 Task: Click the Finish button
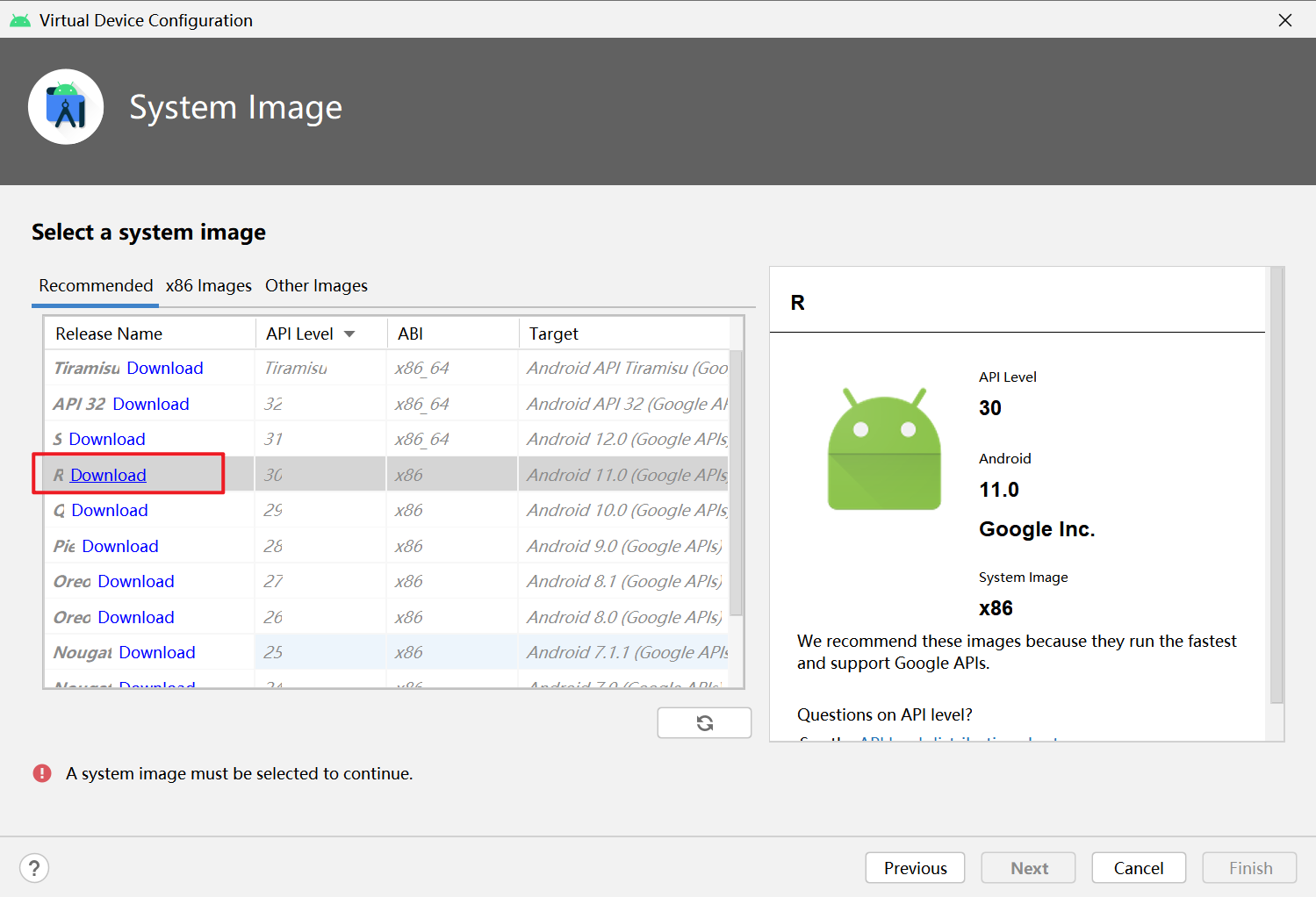pyautogui.click(x=1250, y=868)
